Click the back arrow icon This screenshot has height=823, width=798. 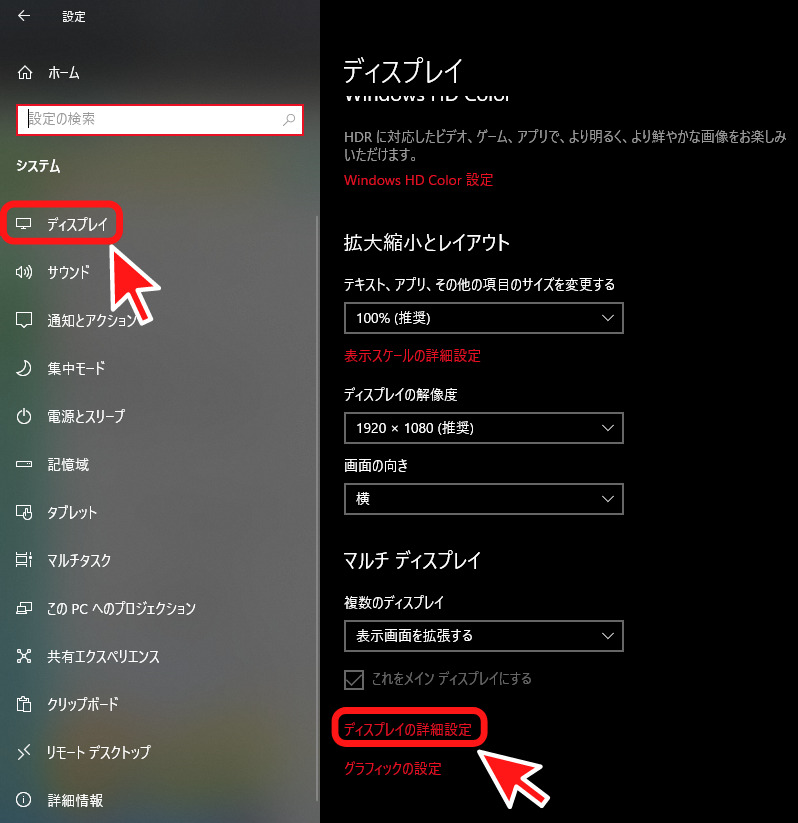[x=24, y=16]
